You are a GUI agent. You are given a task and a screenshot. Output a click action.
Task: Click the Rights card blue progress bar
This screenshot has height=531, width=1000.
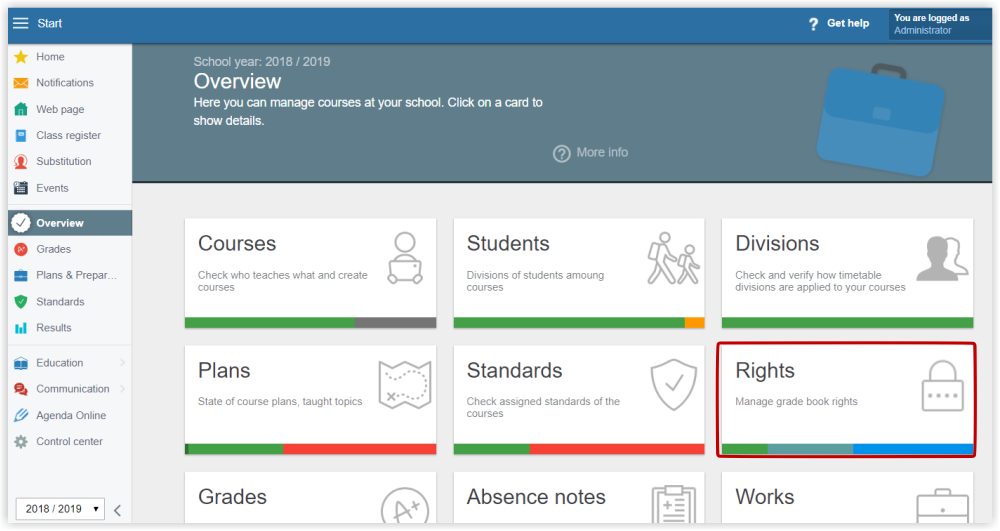click(x=913, y=449)
